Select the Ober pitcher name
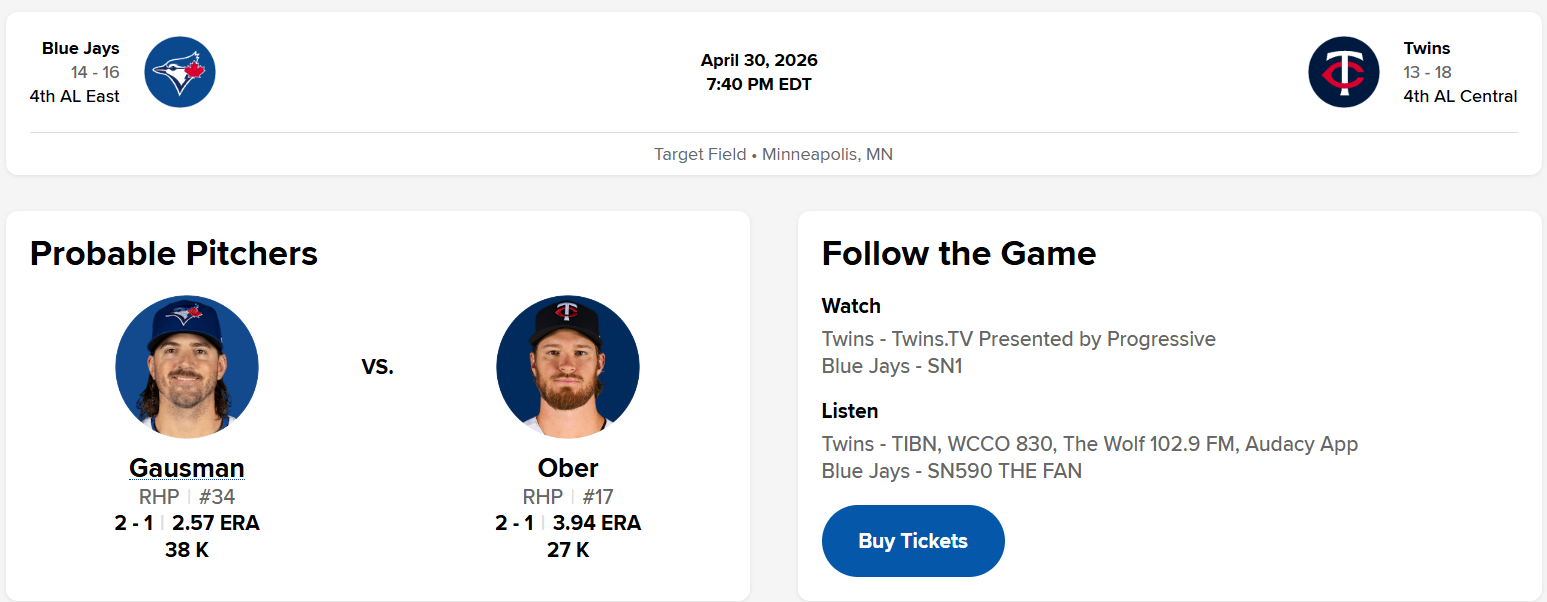The width and height of the screenshot is (1547, 602). click(x=568, y=468)
